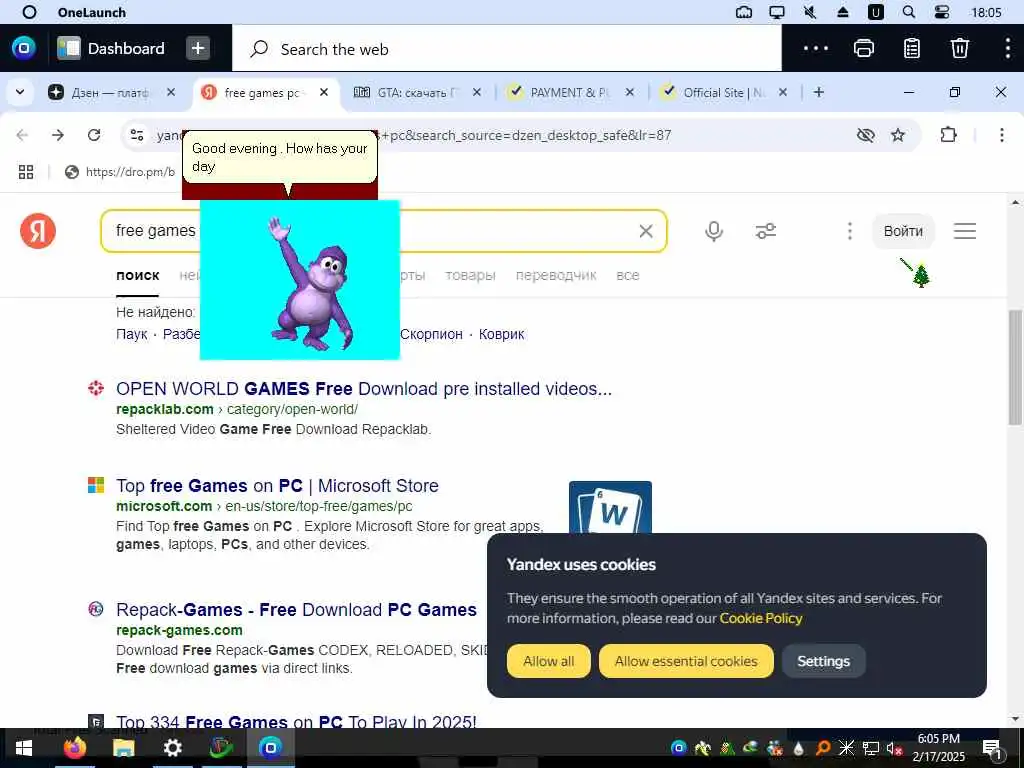
Task: Click the eject icon in top bar
Action: pyautogui.click(x=843, y=12)
